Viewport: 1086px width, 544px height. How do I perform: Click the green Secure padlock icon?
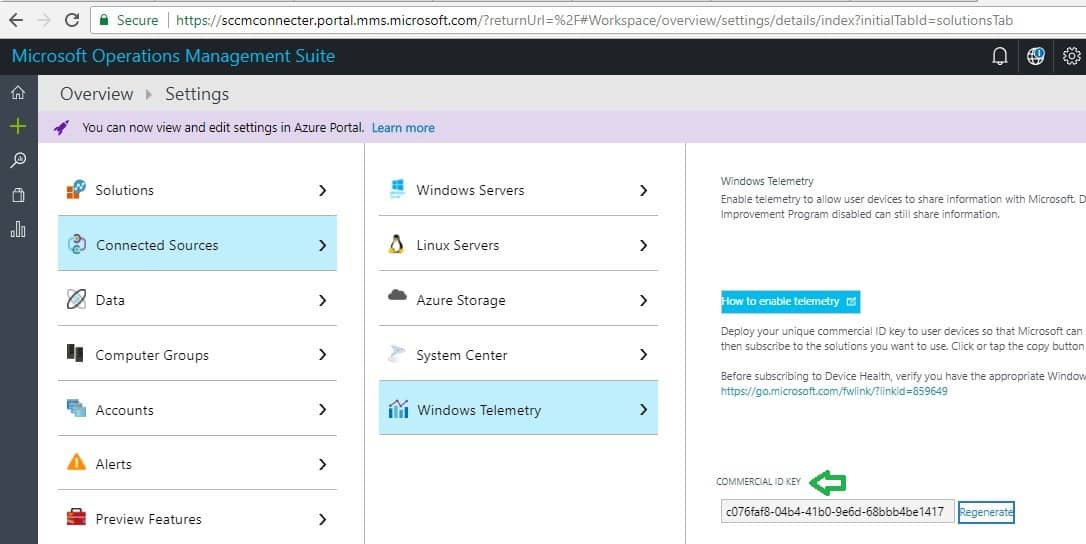(104, 20)
